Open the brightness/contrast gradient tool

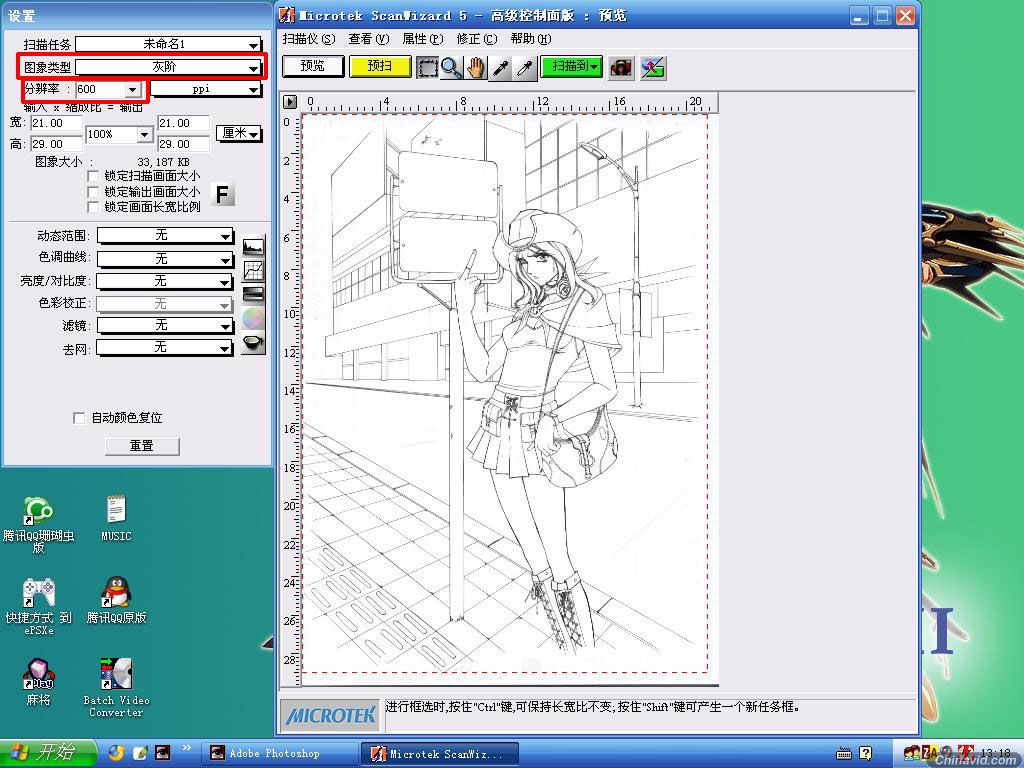[x=253, y=294]
